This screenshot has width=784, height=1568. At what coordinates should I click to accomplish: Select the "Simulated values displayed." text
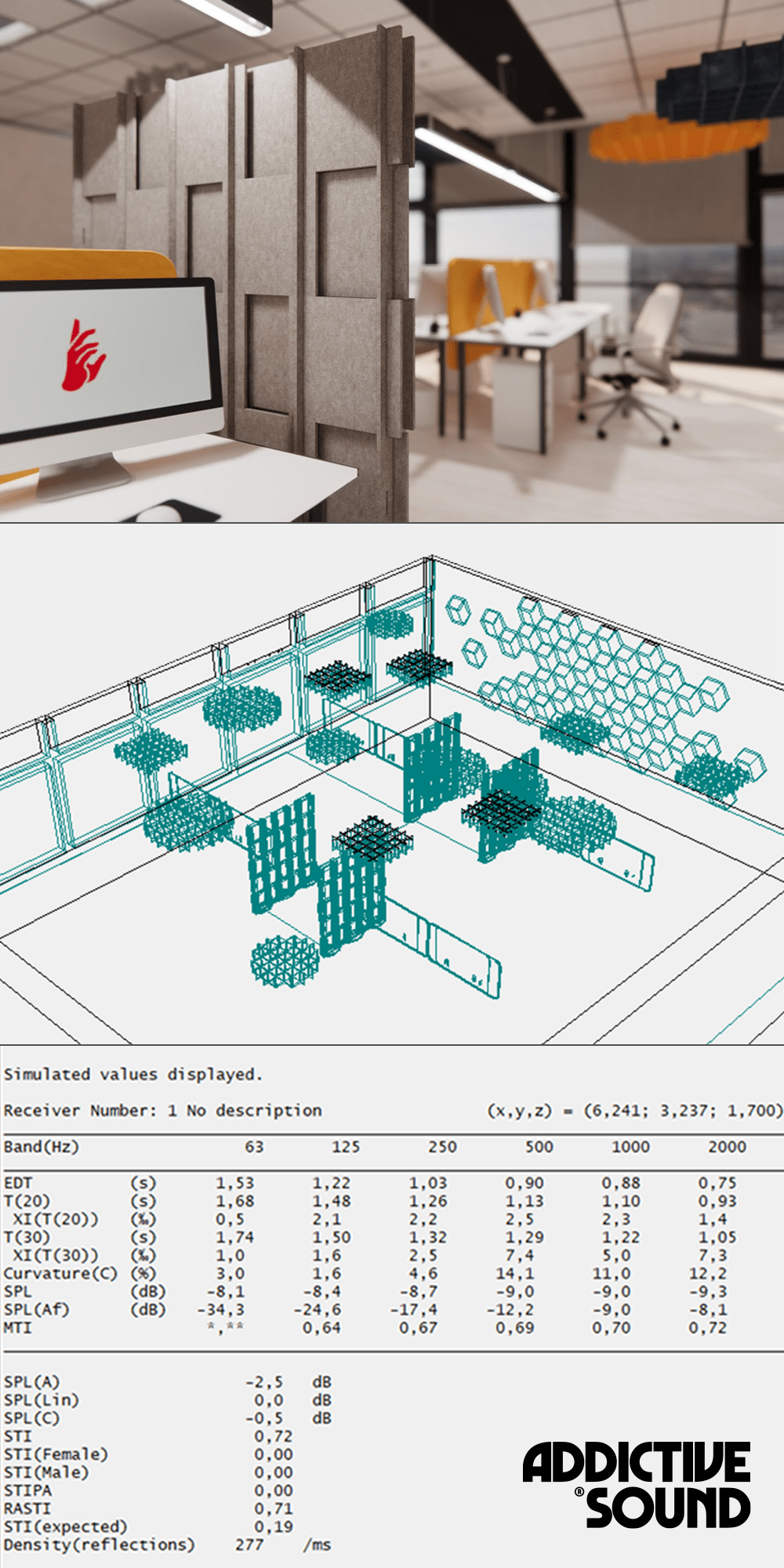point(132,1074)
